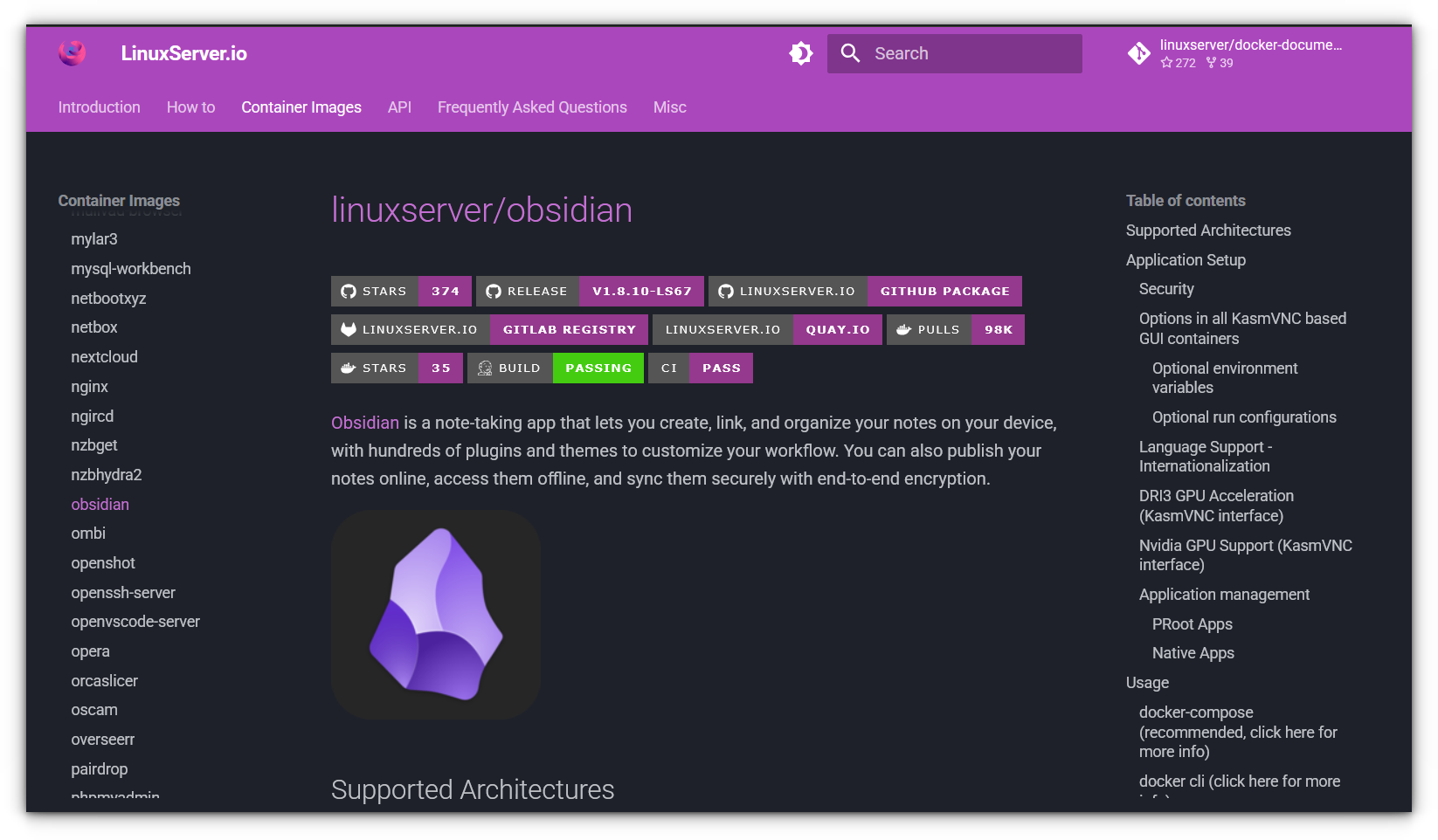The image size is (1438, 840).
Task: Open the Misc tab
Action: (670, 107)
